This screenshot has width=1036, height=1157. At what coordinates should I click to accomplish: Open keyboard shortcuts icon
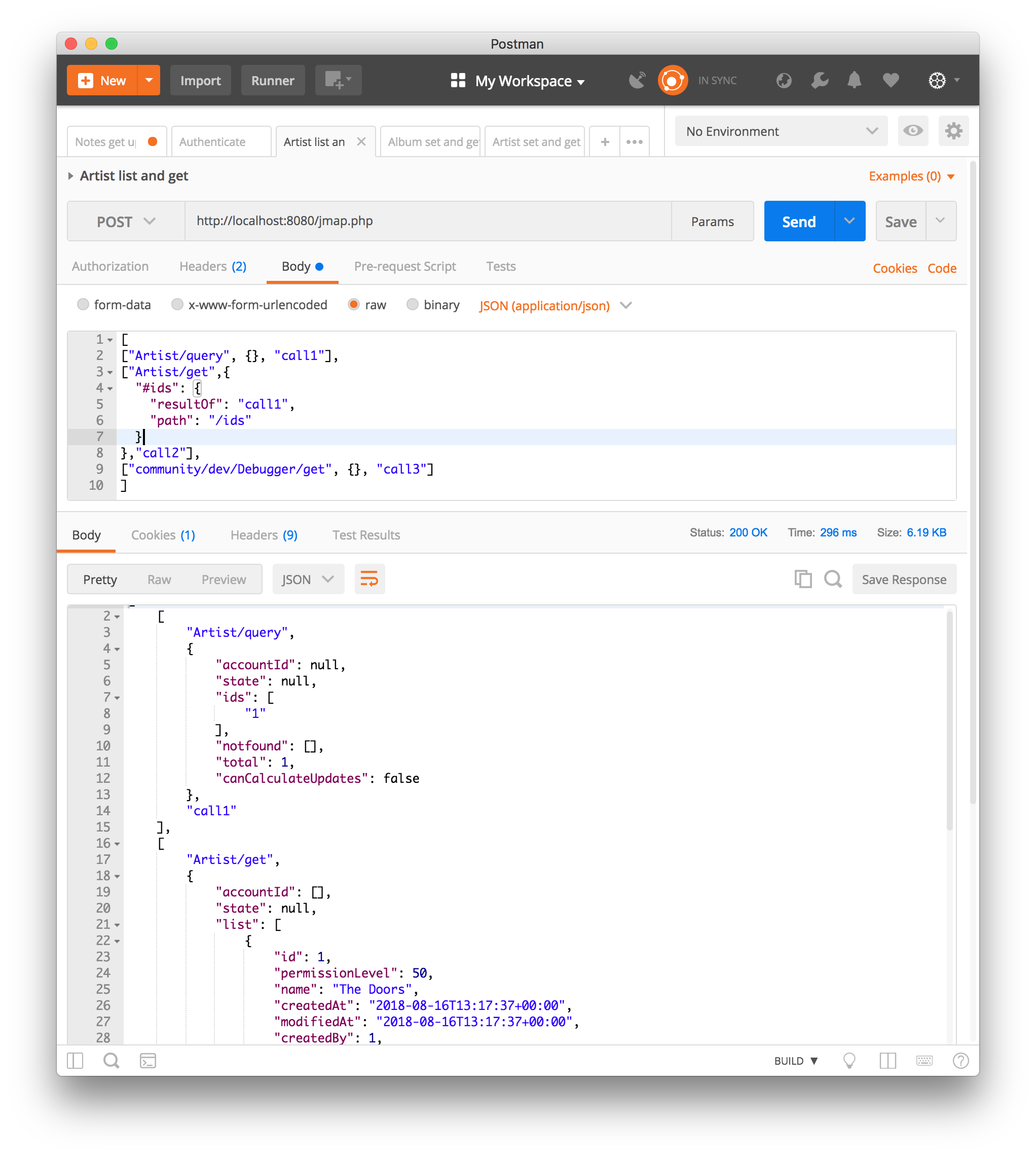coord(924,1060)
